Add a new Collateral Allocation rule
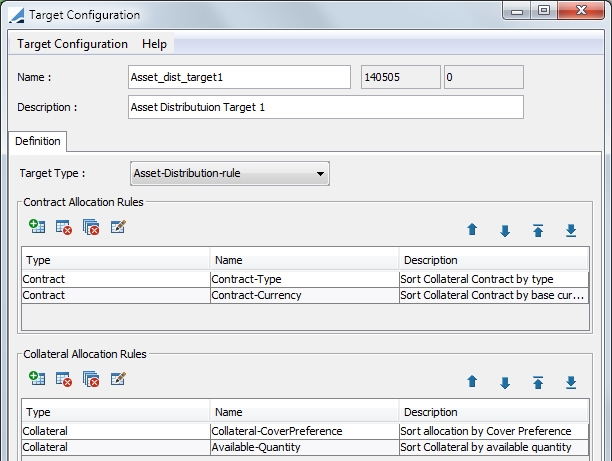612x461 pixels. 37,378
